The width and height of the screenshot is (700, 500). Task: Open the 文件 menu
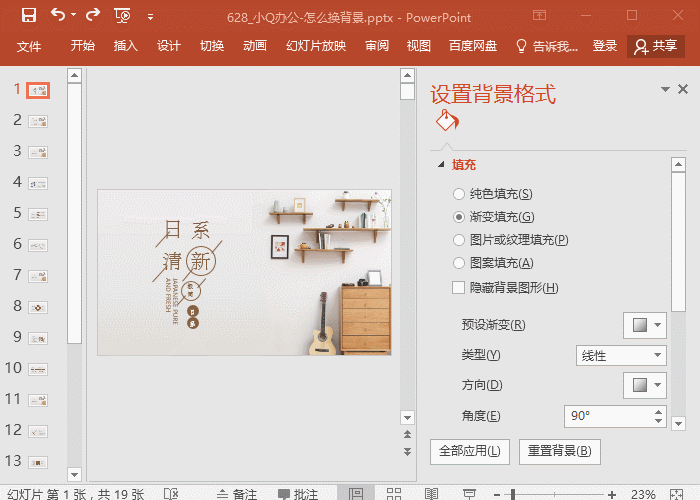click(29, 46)
